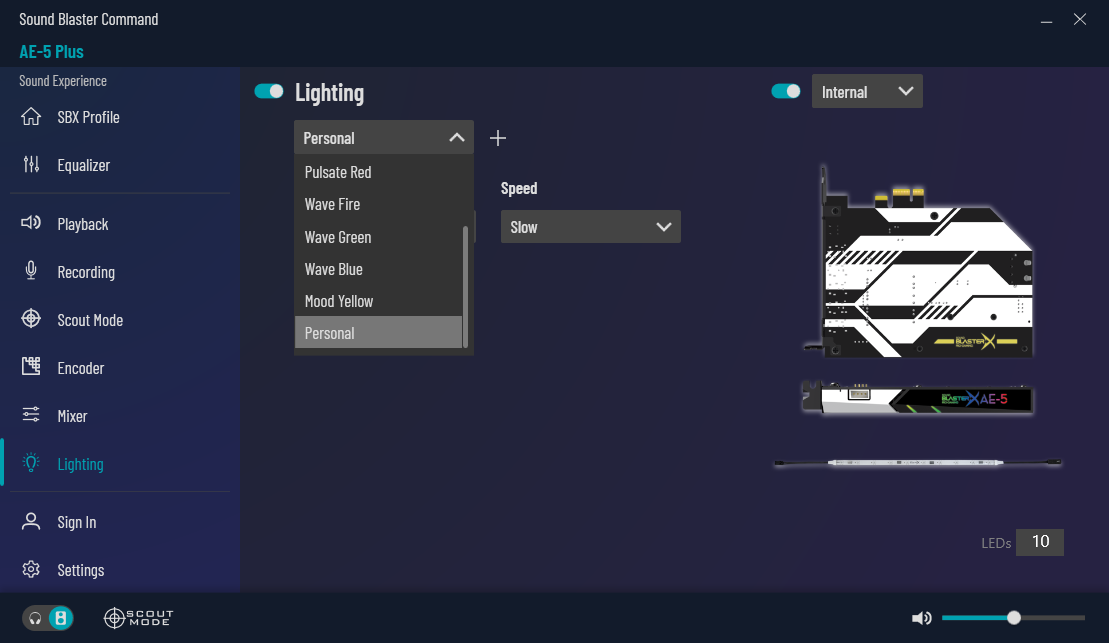Click the LEDs count field
Image resolution: width=1109 pixels, height=643 pixels.
pos(1040,542)
